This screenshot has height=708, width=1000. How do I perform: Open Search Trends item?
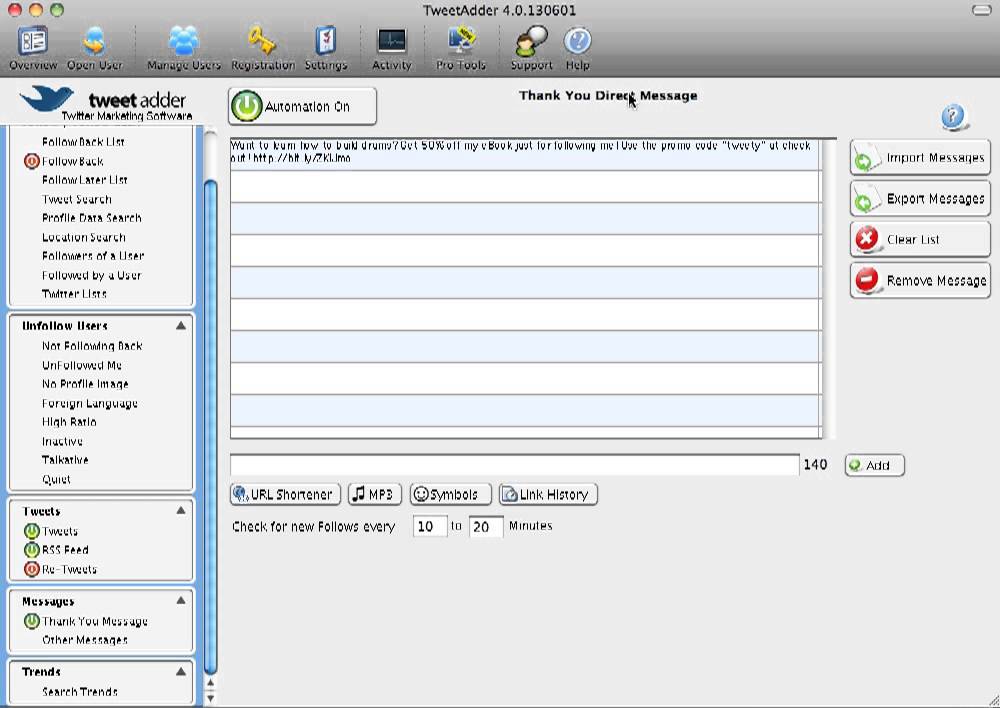[x=80, y=691]
